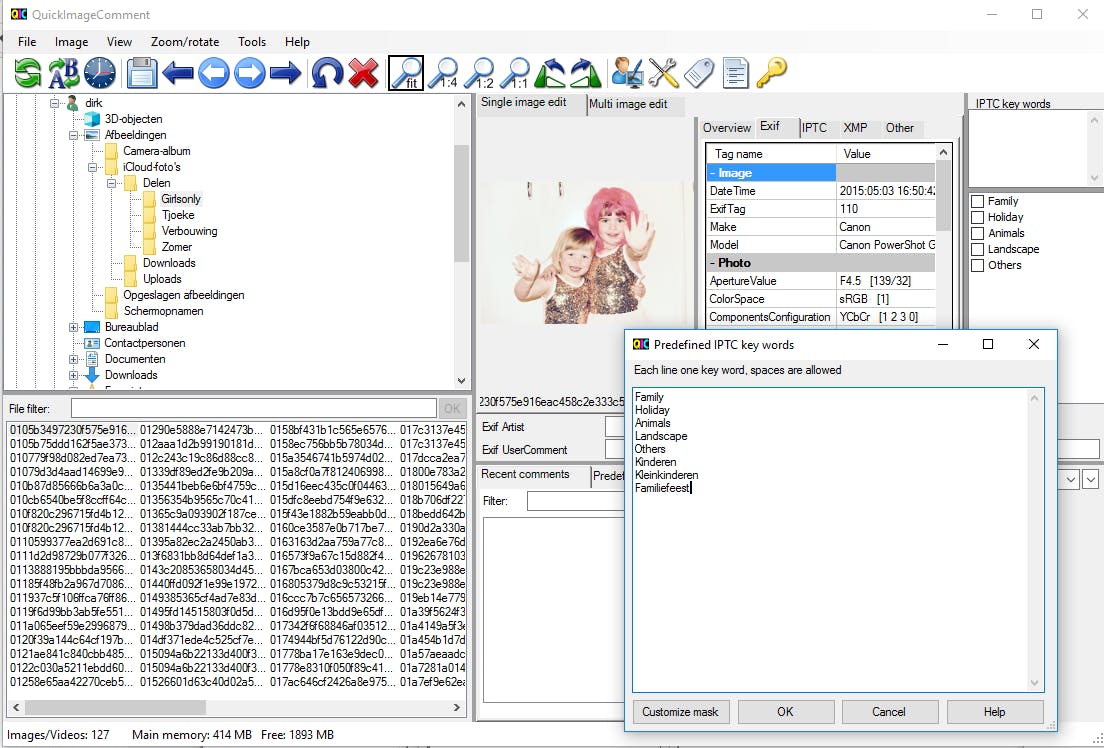Click the red X delete icon
1104x748 pixels.
click(363, 73)
